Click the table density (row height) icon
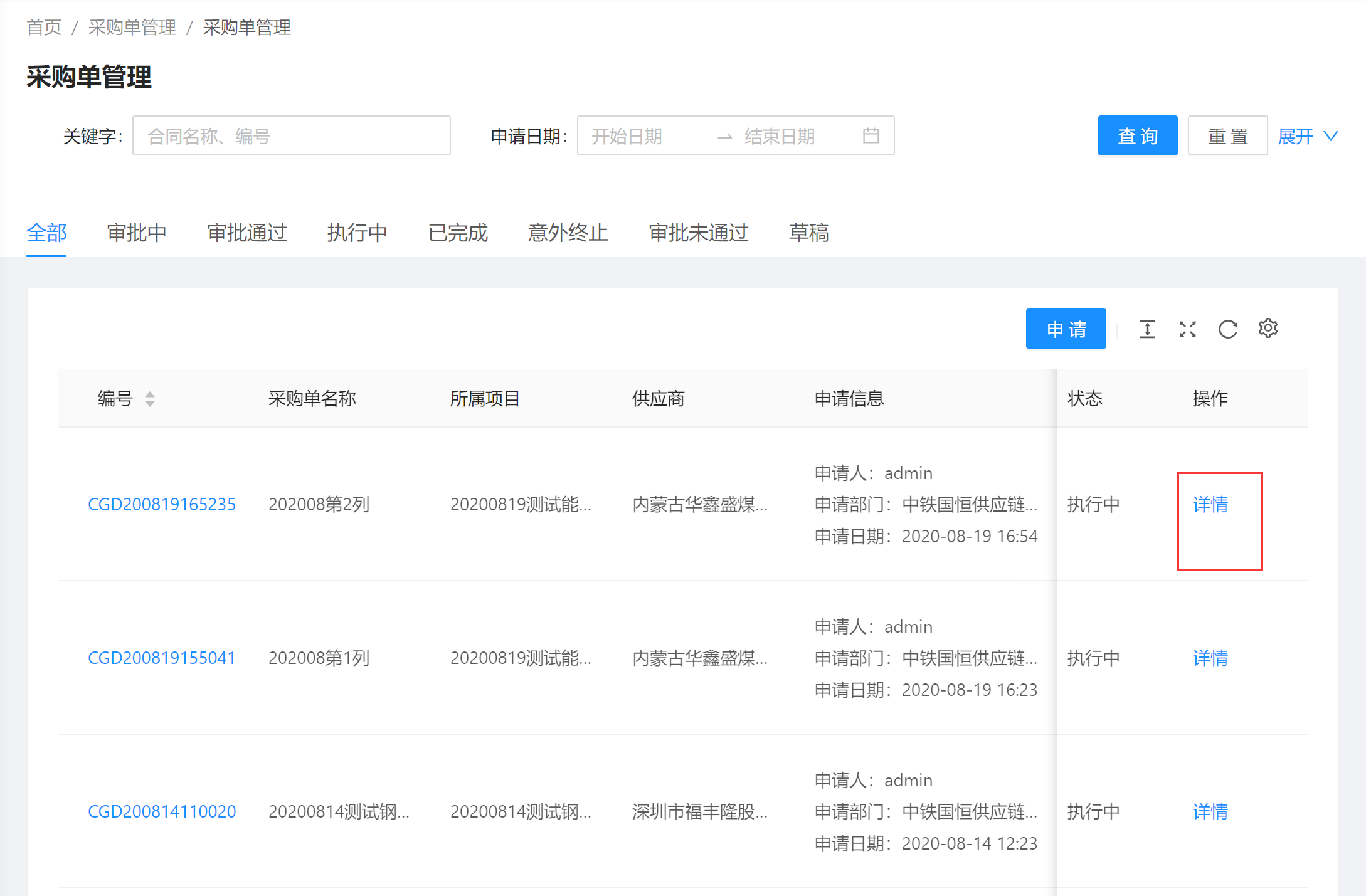 (x=1147, y=329)
